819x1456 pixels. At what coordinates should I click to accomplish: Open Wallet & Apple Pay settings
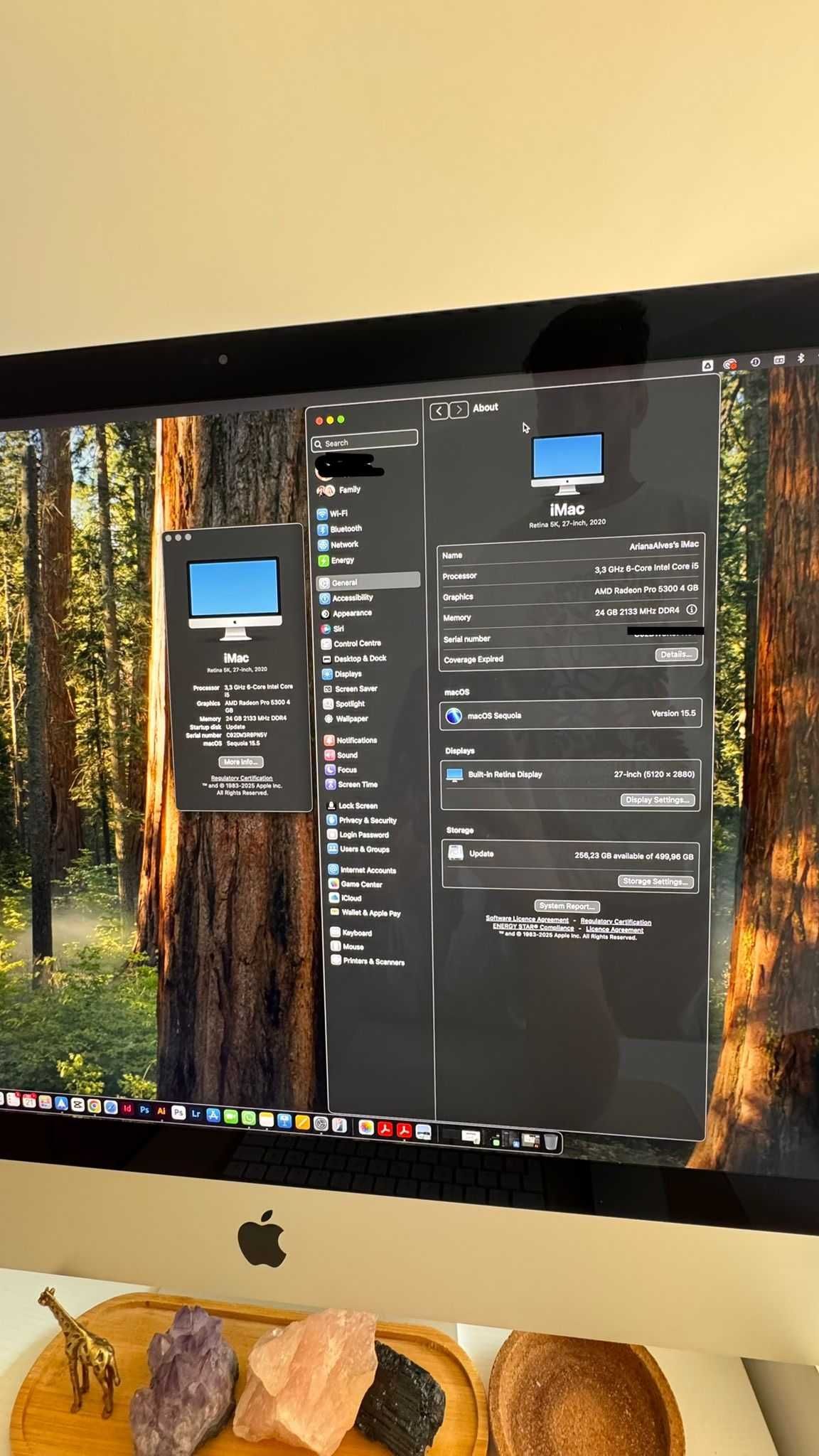point(365,913)
